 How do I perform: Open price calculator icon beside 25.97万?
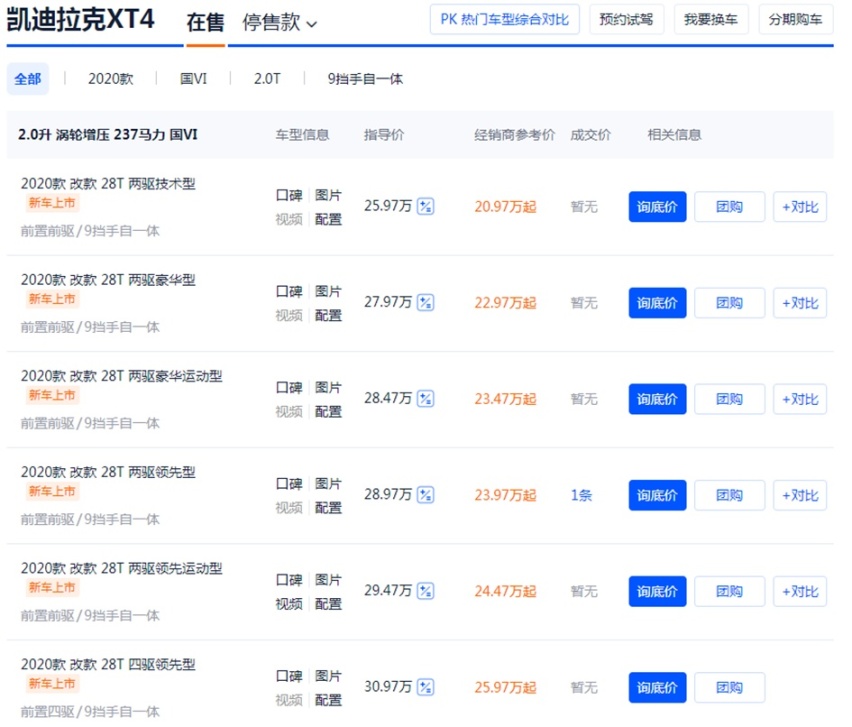[425, 206]
